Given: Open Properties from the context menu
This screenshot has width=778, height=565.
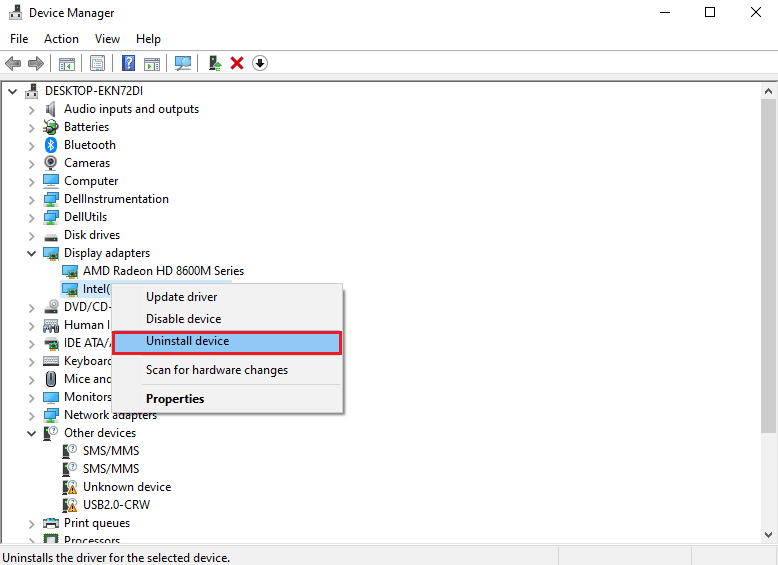Looking at the screenshot, I should [x=228, y=399].
